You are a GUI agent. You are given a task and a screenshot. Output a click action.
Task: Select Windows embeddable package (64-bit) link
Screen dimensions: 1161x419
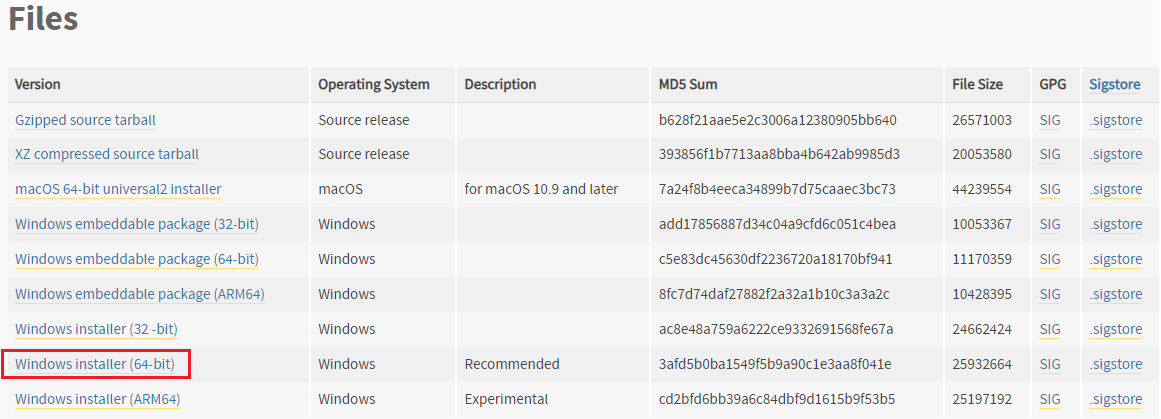[136, 259]
